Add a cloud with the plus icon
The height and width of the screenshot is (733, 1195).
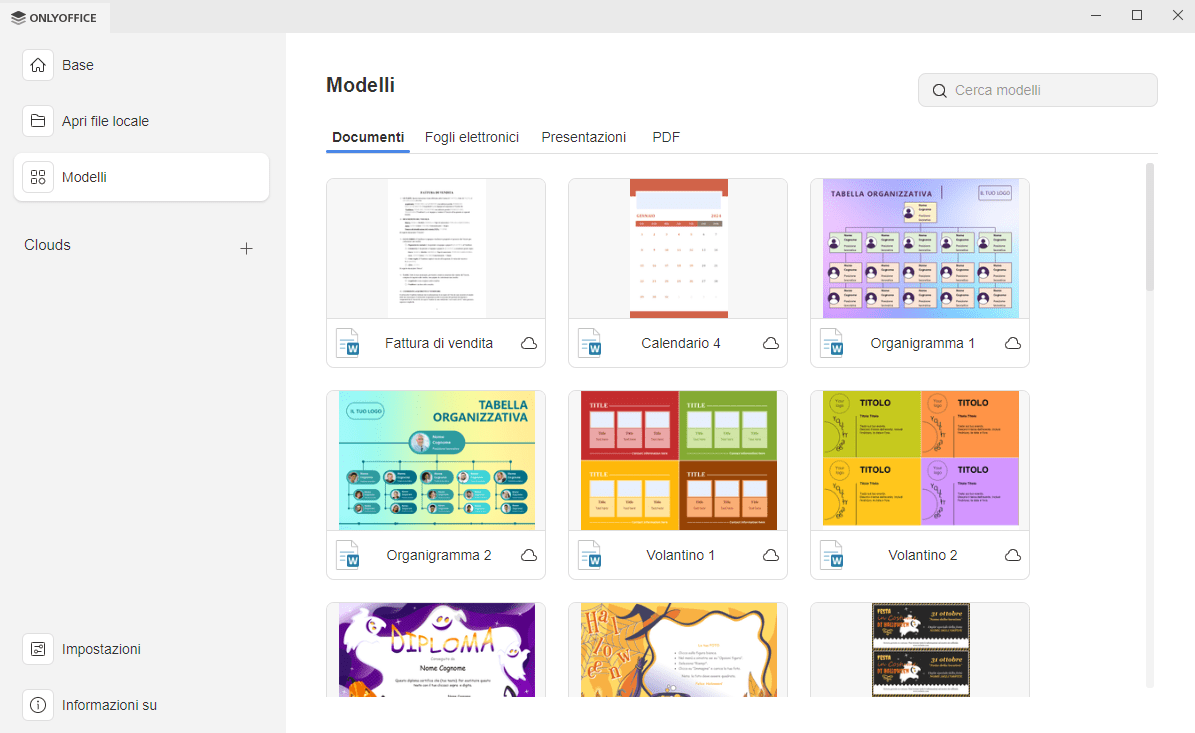tap(246, 248)
